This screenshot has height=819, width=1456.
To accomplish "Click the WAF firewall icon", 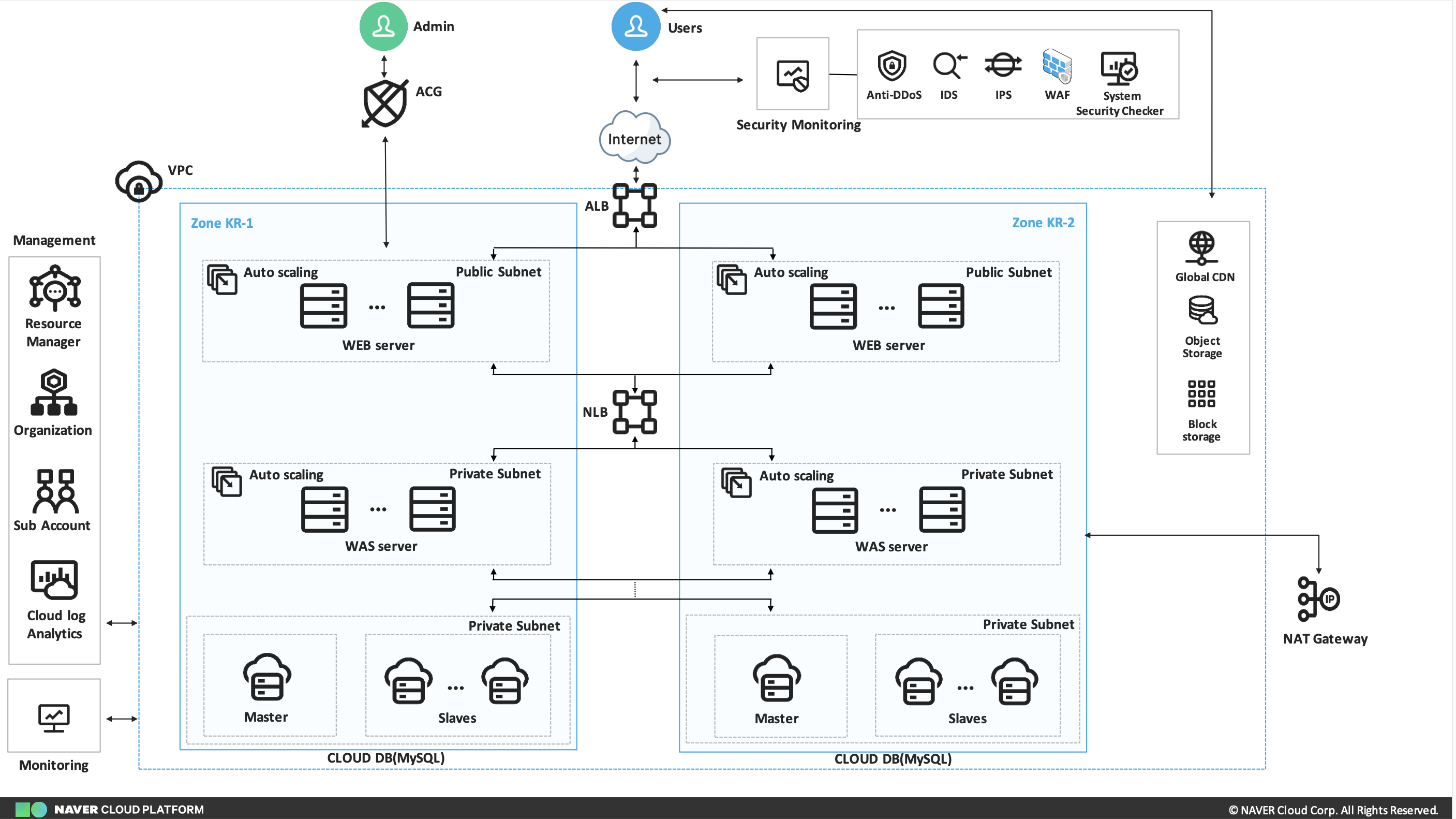I will 1057,67.
